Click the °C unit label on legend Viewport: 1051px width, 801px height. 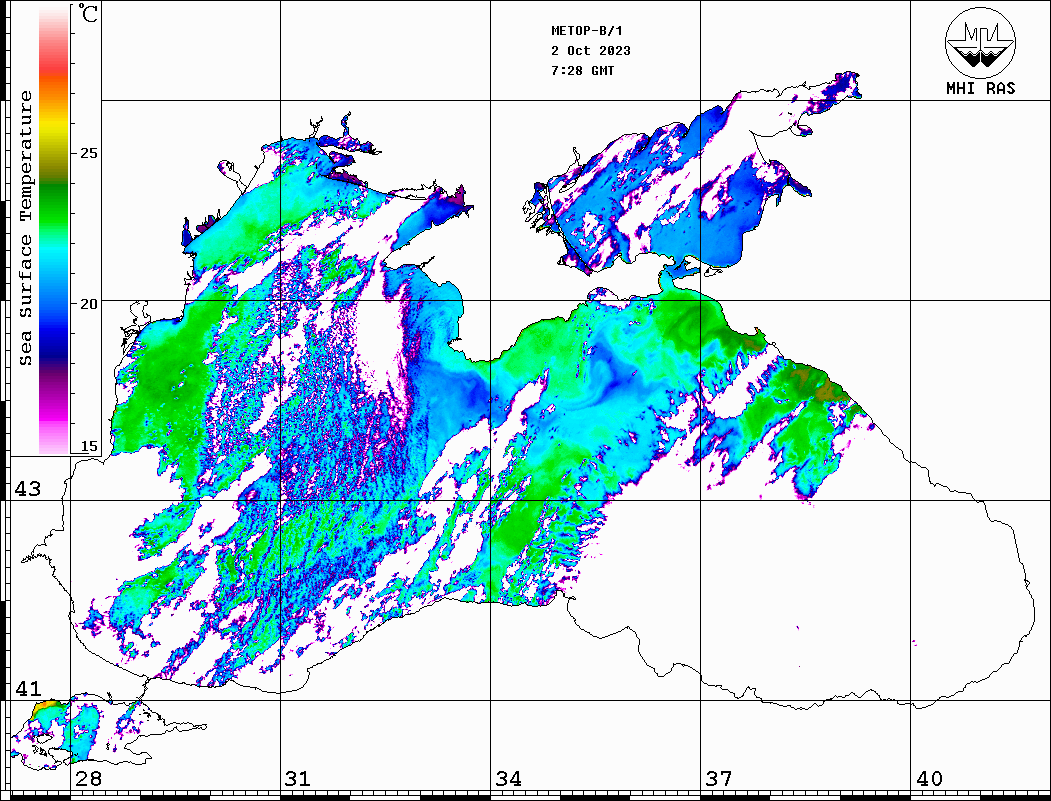pyautogui.click(x=88, y=14)
